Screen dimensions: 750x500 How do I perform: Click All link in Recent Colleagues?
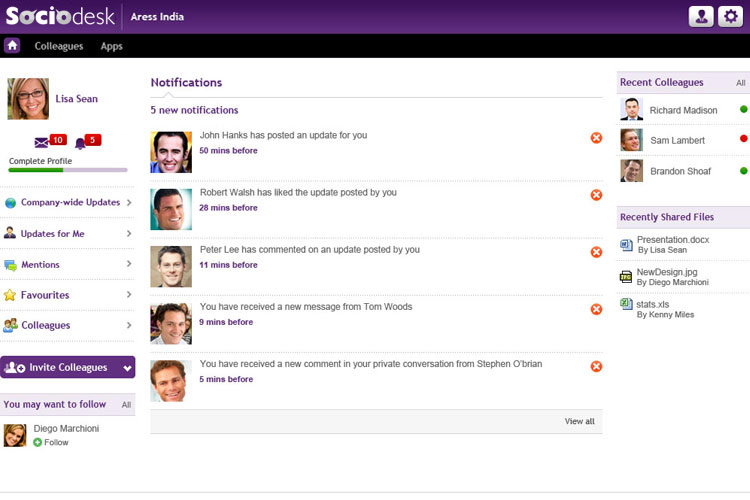click(x=740, y=83)
